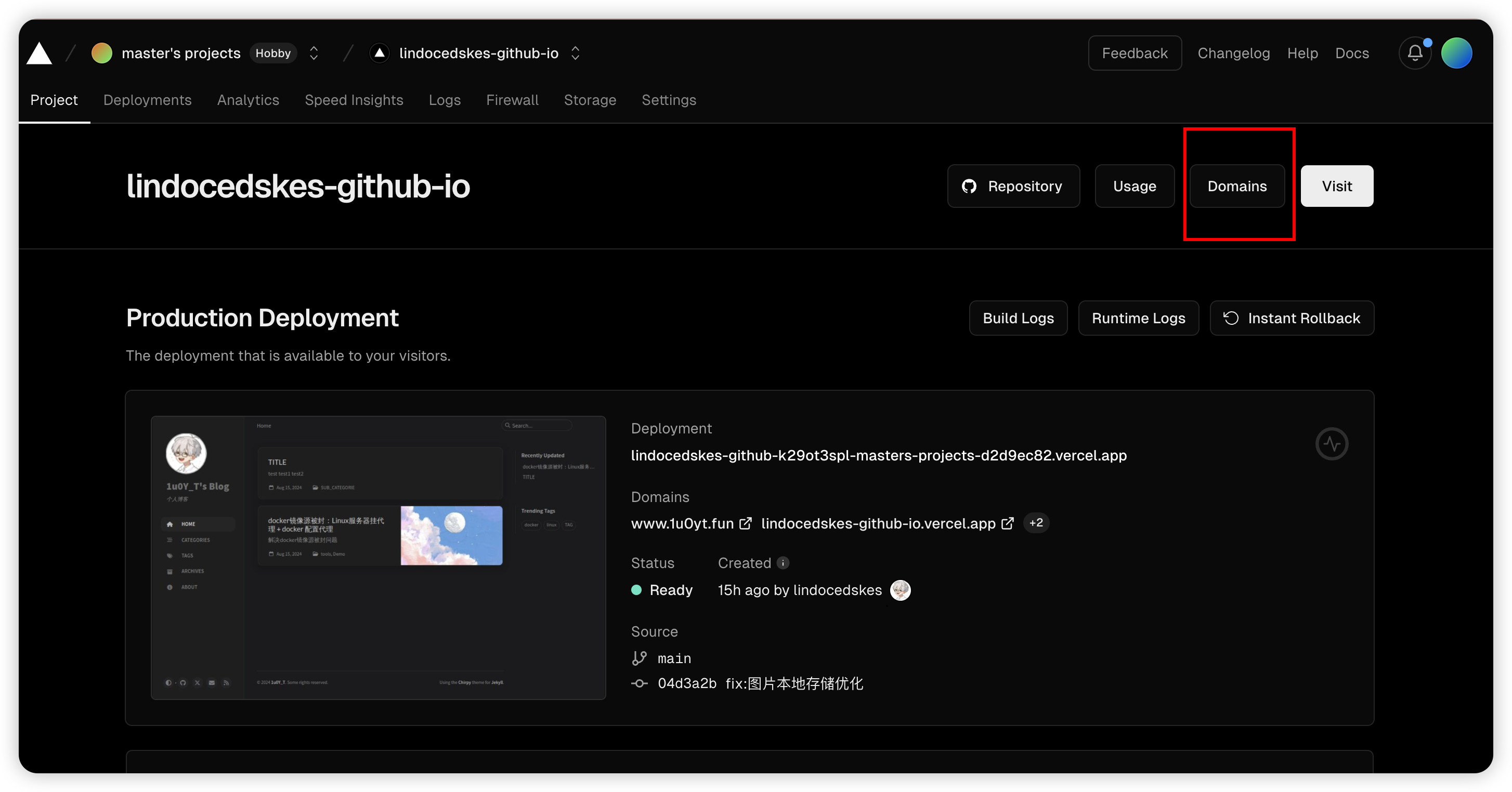
Task: Expand the project switcher chevrons
Action: pos(575,54)
